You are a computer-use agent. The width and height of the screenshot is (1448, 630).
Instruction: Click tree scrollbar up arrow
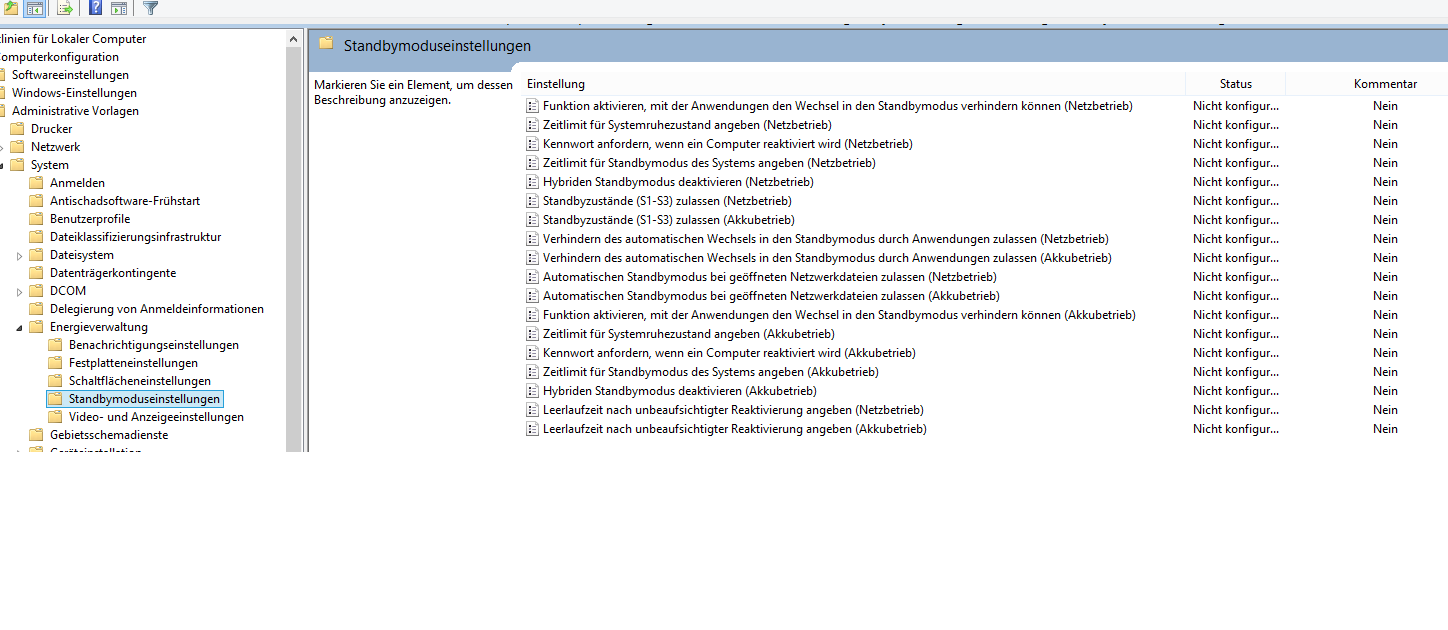(293, 39)
